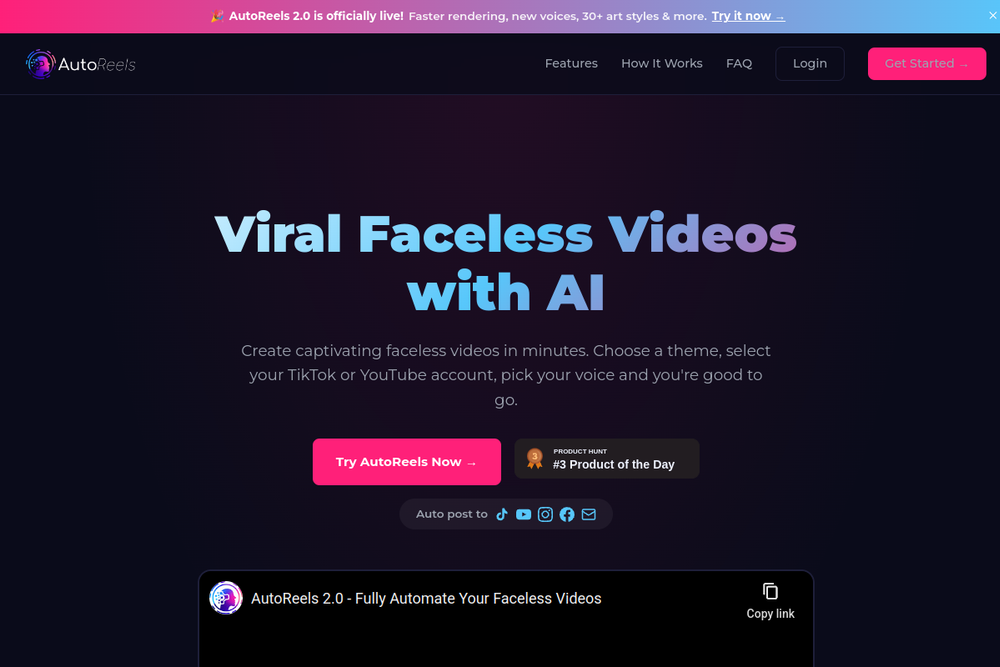Follow the Try it now banner link

[x=748, y=16]
